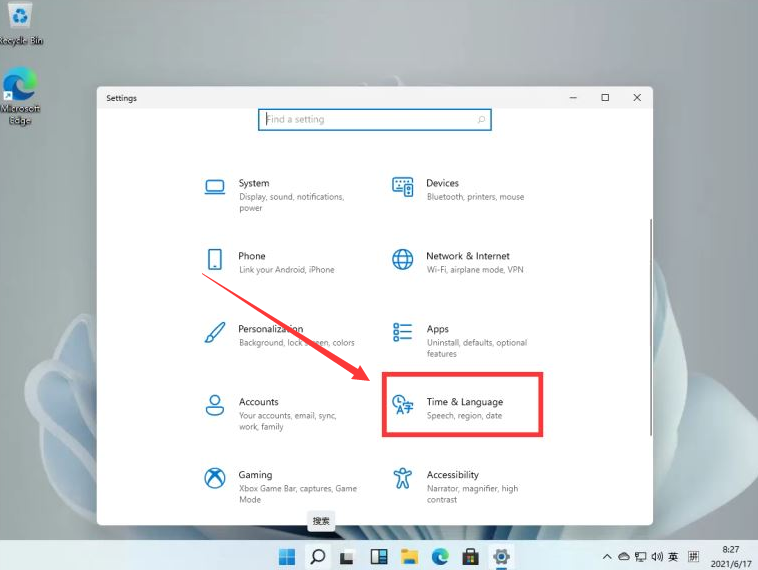Screen dimensions: 758x570
Task: Open the volume speaker tray icon
Action: [656, 557]
